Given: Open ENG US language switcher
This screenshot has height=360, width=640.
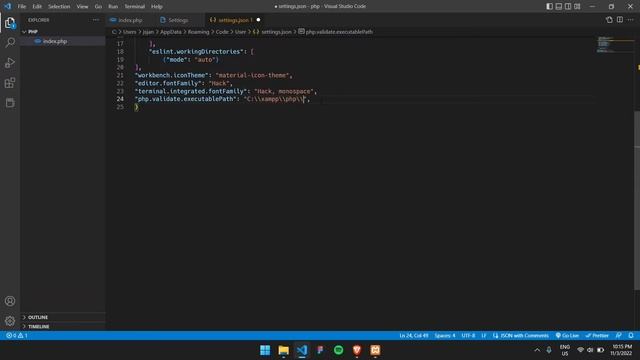Looking at the screenshot, I should [565, 350].
